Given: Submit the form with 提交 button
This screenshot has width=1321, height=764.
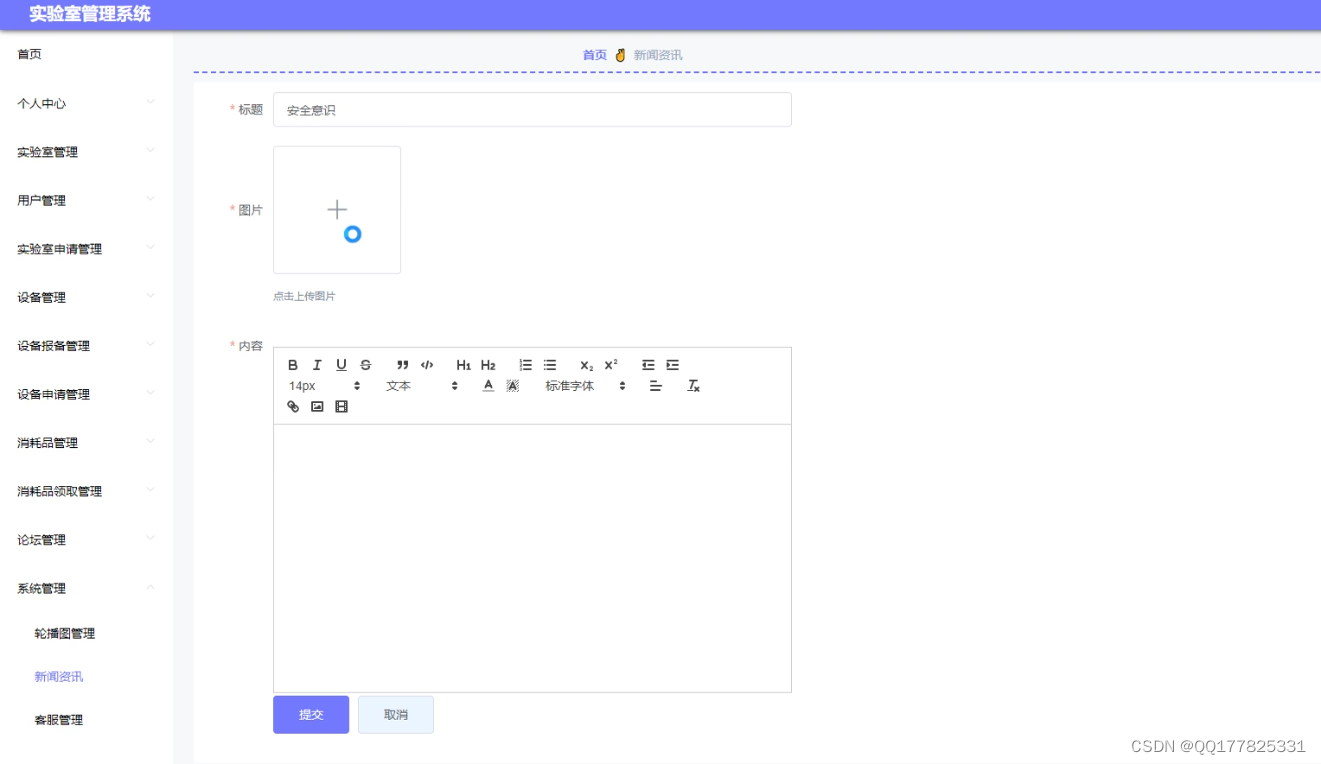Looking at the screenshot, I should tap(311, 715).
